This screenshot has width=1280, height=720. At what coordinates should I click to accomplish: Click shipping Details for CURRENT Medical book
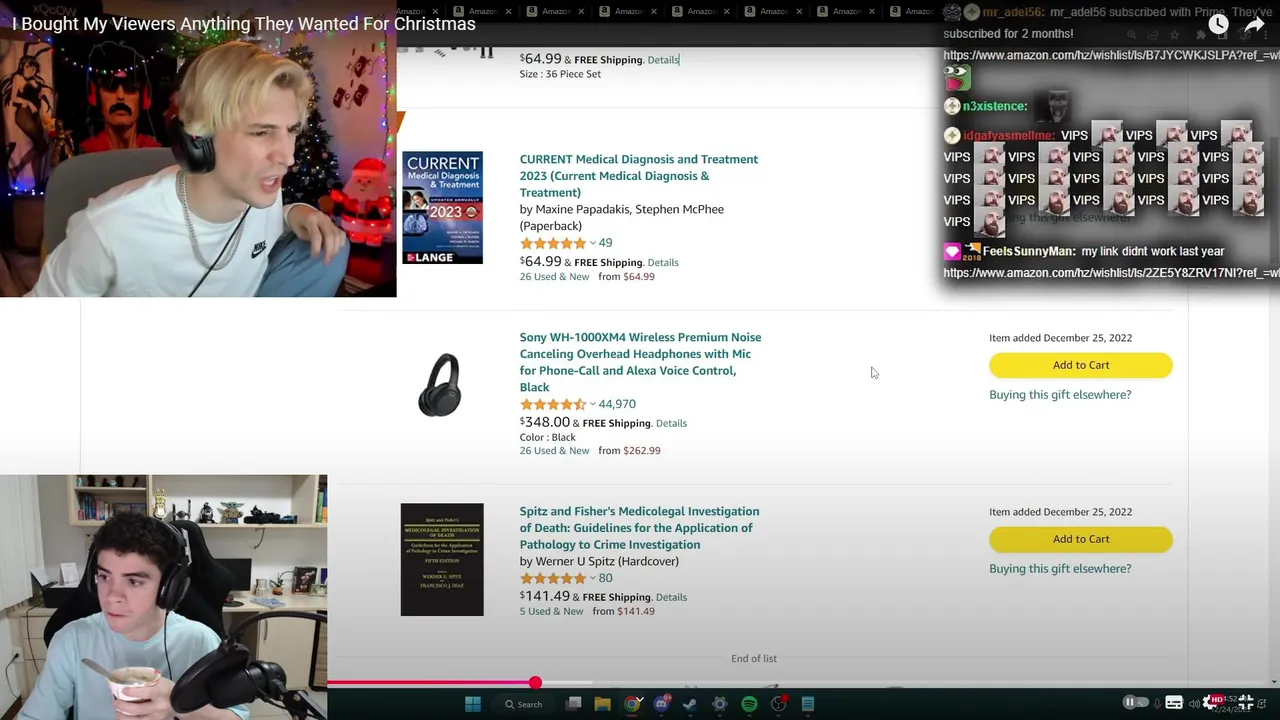pos(663,263)
